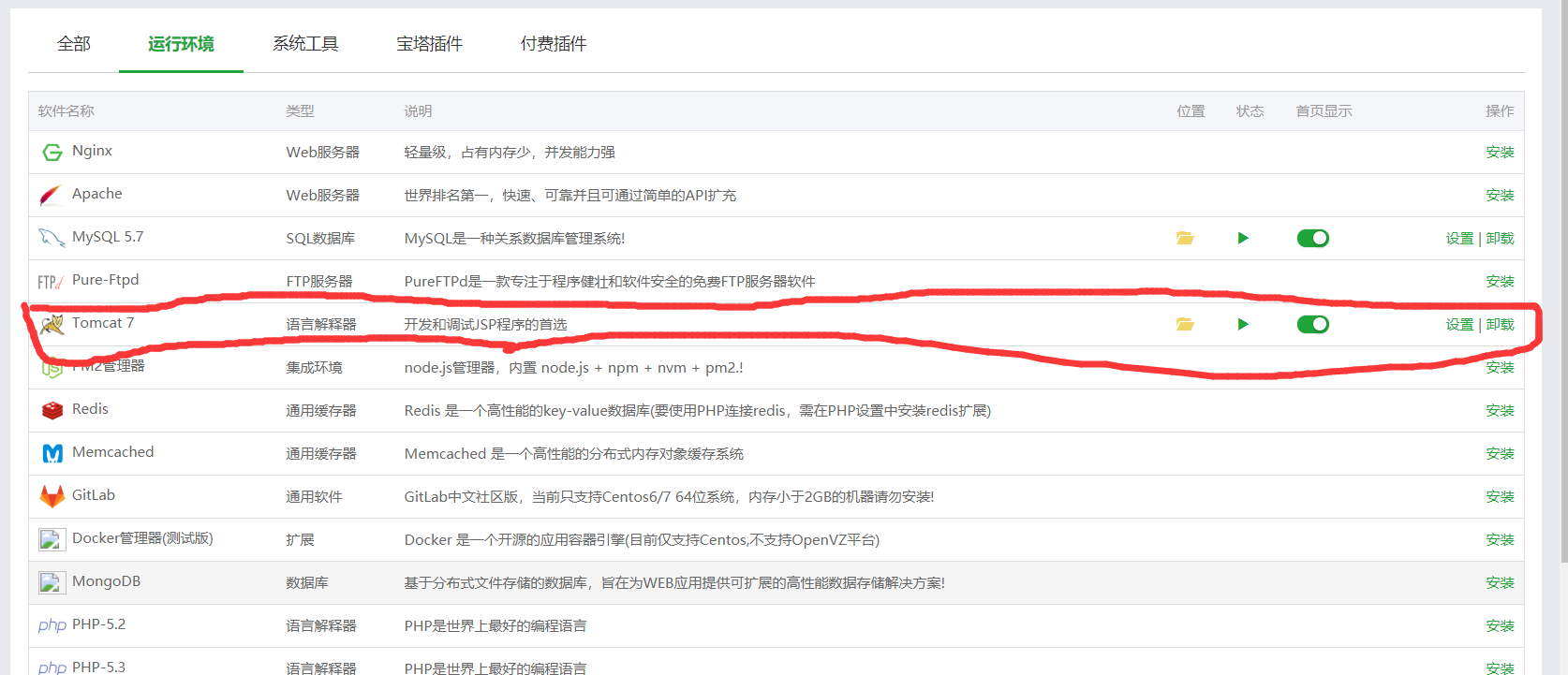
Task: Click the Nginx software name
Action: pos(92,151)
